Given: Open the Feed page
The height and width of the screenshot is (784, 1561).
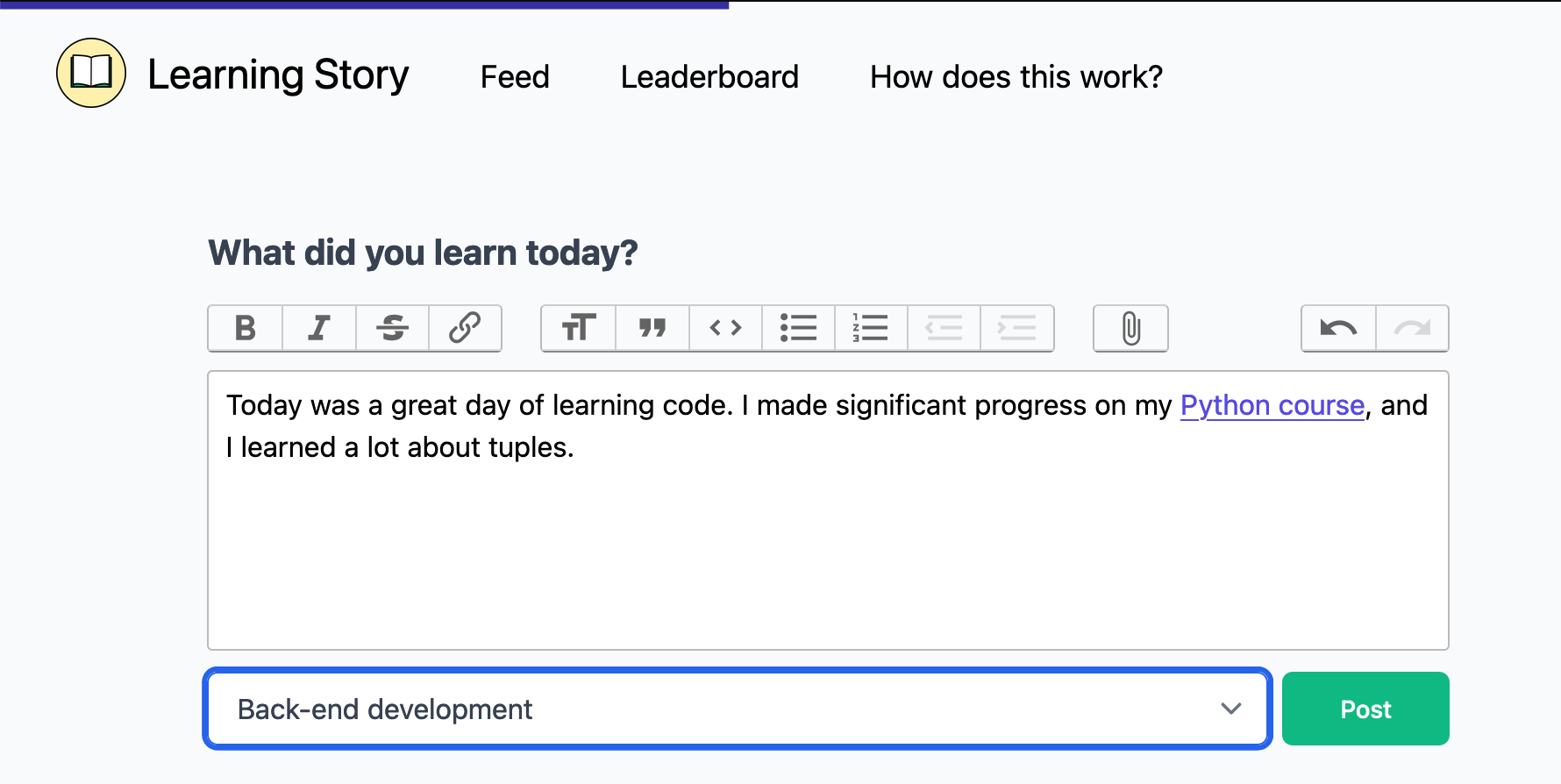Looking at the screenshot, I should 515,77.
